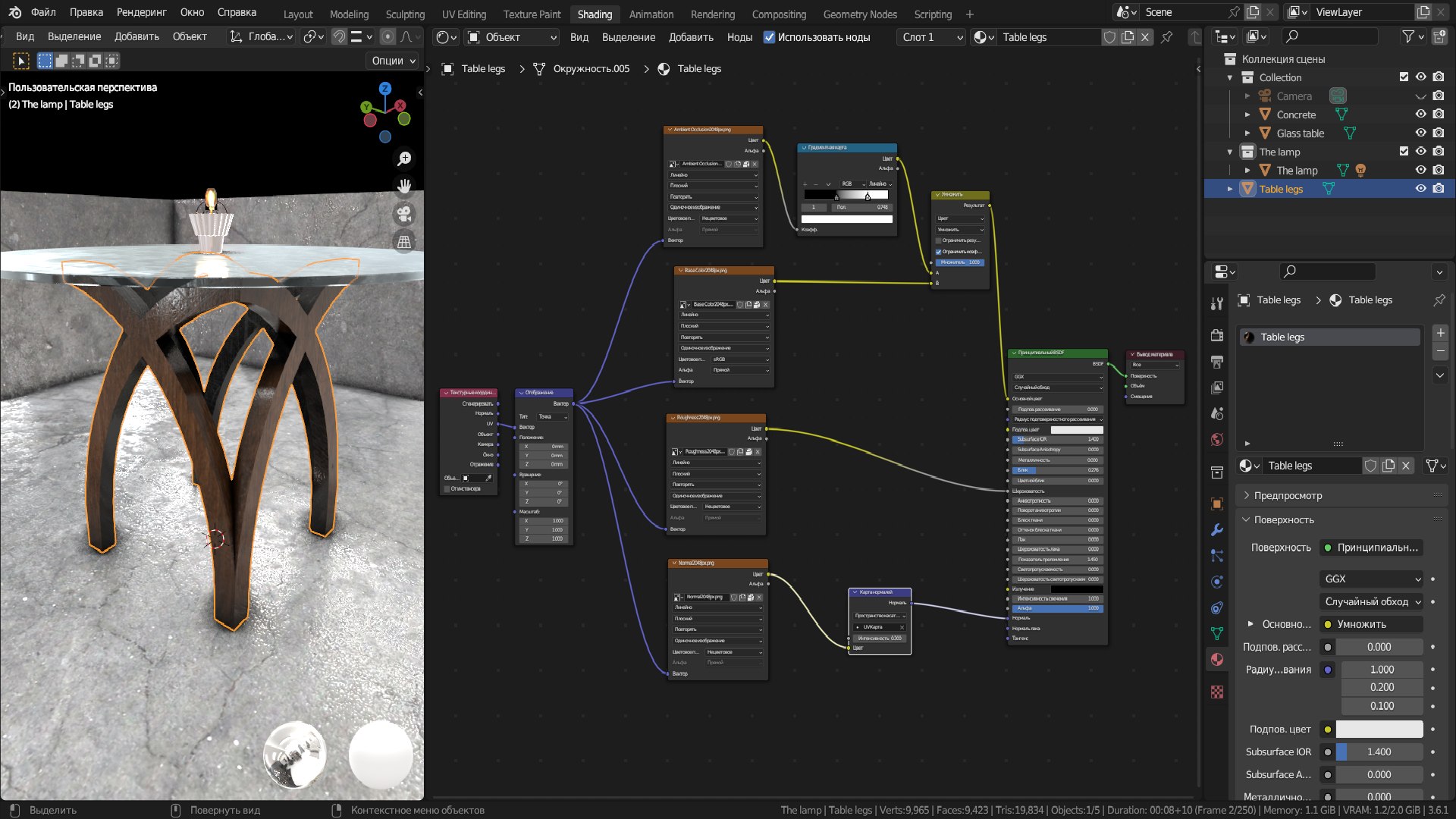Switch to orthographic grid view icon

[404, 242]
